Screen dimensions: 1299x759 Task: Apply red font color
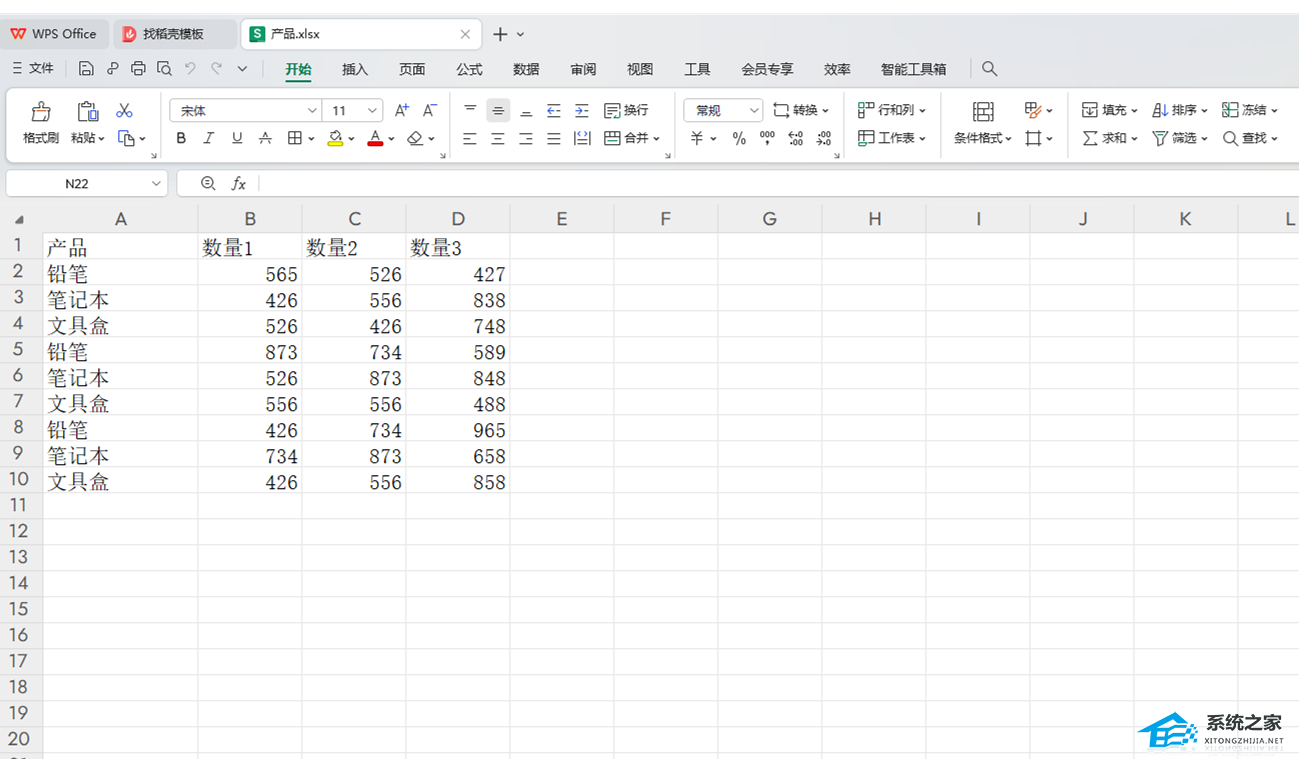coord(375,138)
